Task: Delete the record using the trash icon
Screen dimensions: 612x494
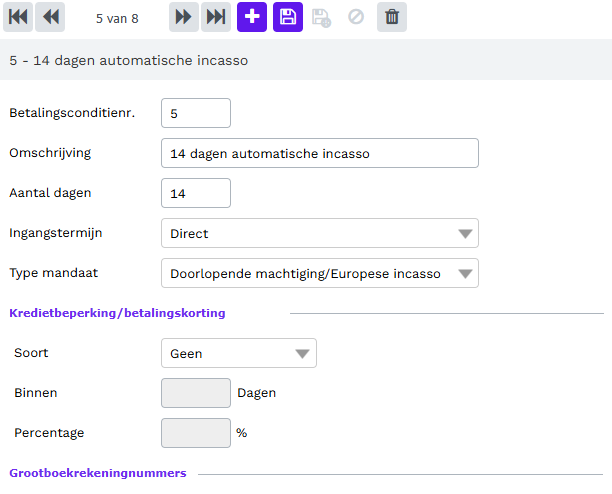Action: click(x=392, y=17)
